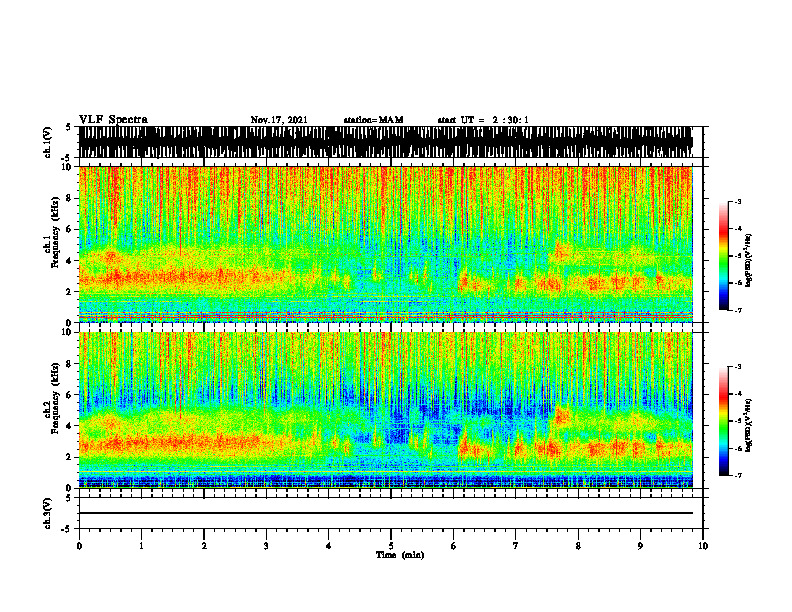
Task: Click the "ch.1(V)" waveform axis label
Action: pos(48,142)
